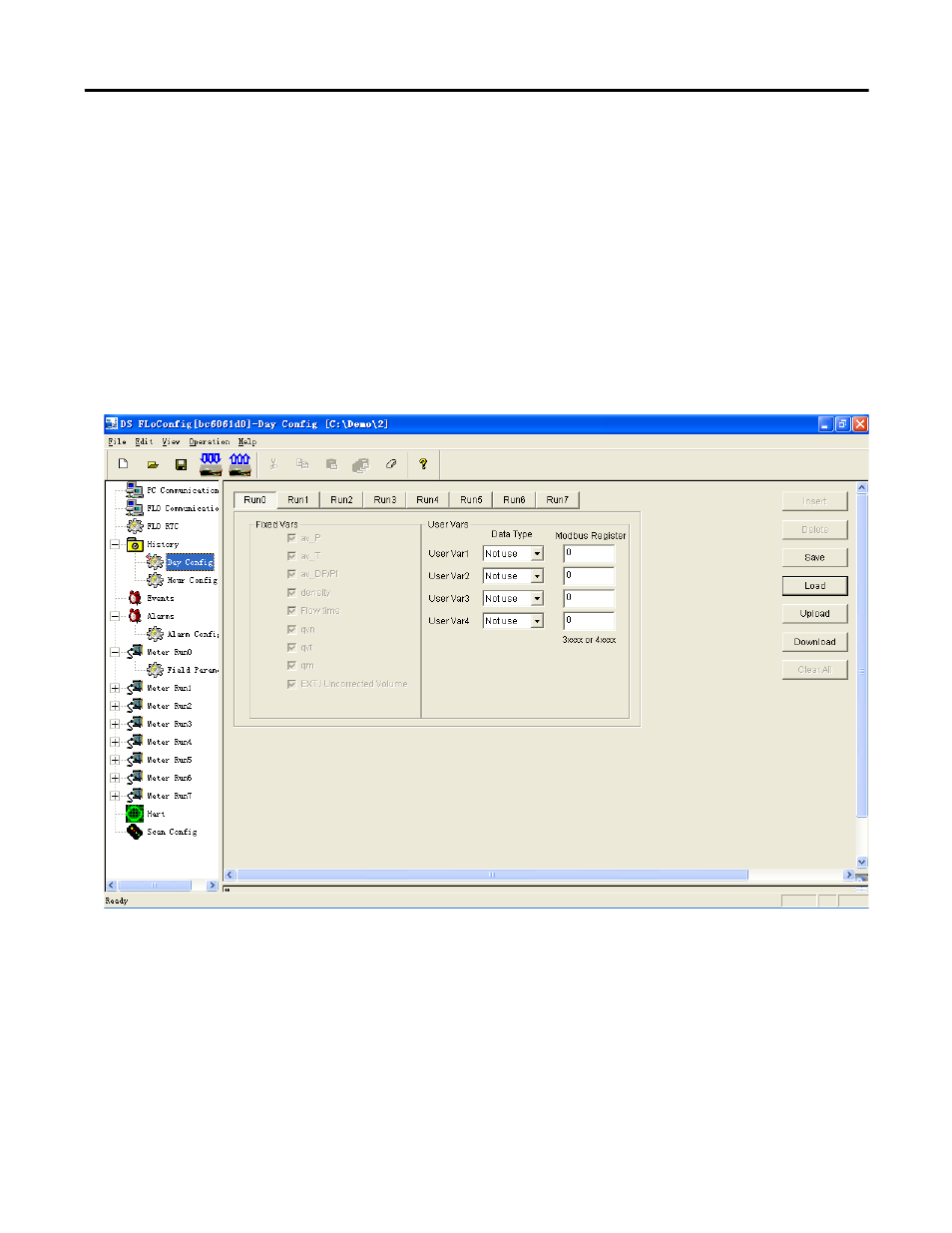Open the View menu
This screenshot has height=1233, width=952.
point(171,441)
